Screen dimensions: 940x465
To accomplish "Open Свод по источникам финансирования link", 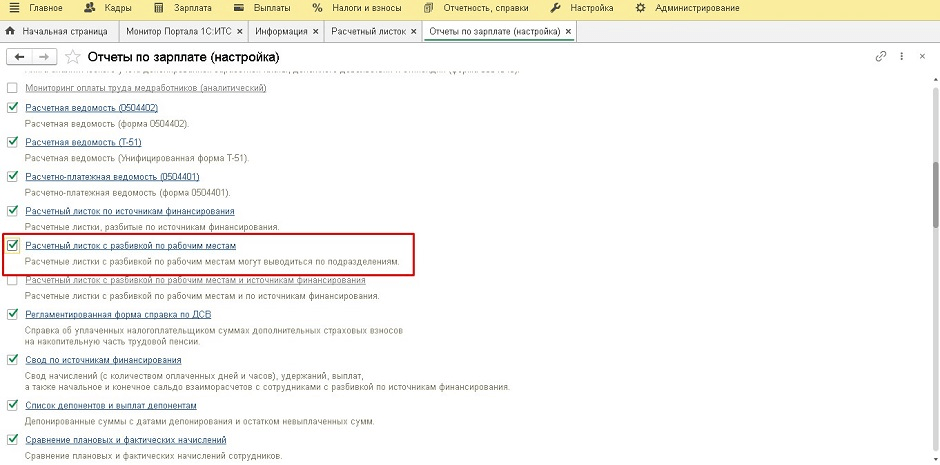I will (103, 360).
